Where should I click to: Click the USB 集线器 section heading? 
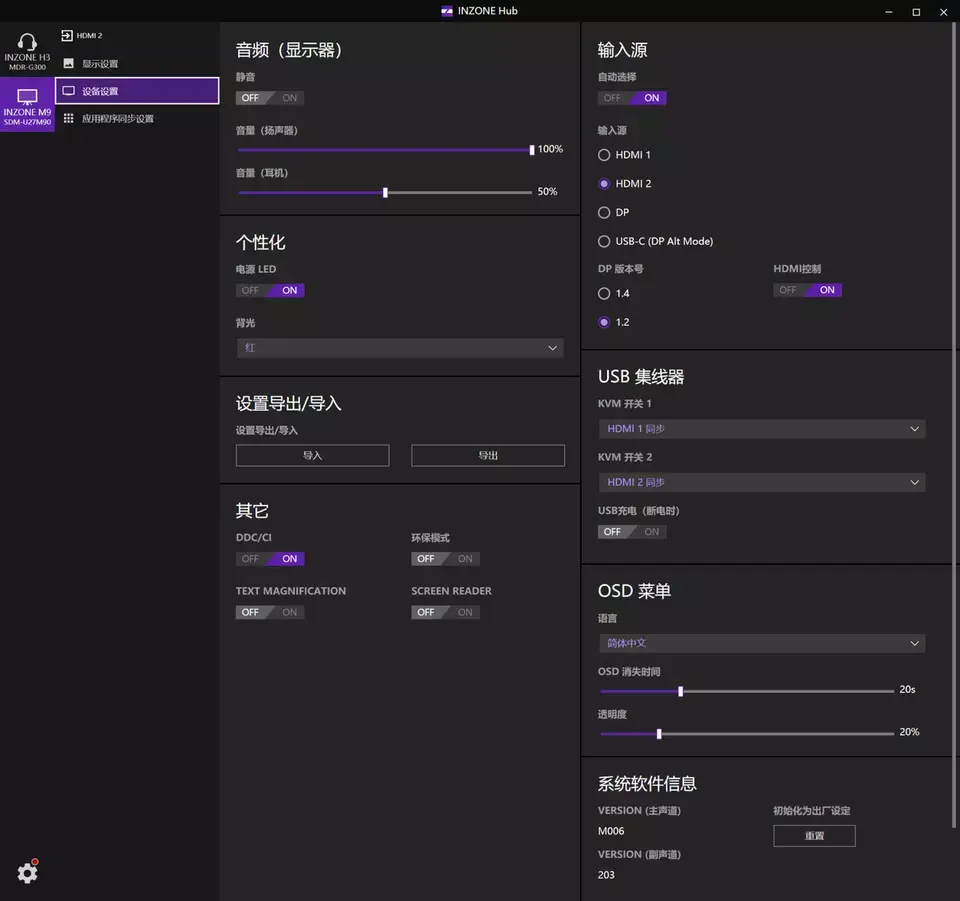(641, 376)
